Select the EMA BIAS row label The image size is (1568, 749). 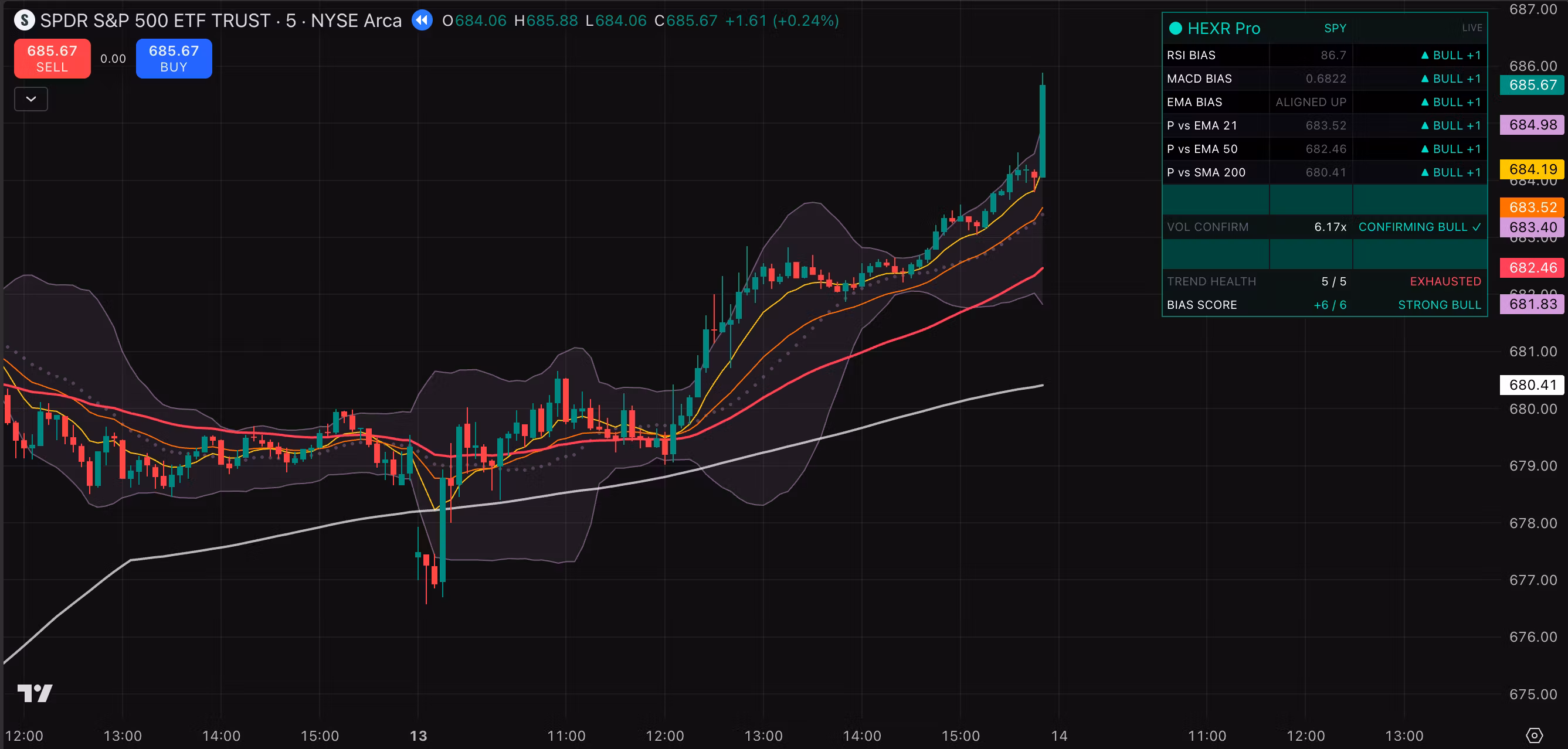[1194, 102]
